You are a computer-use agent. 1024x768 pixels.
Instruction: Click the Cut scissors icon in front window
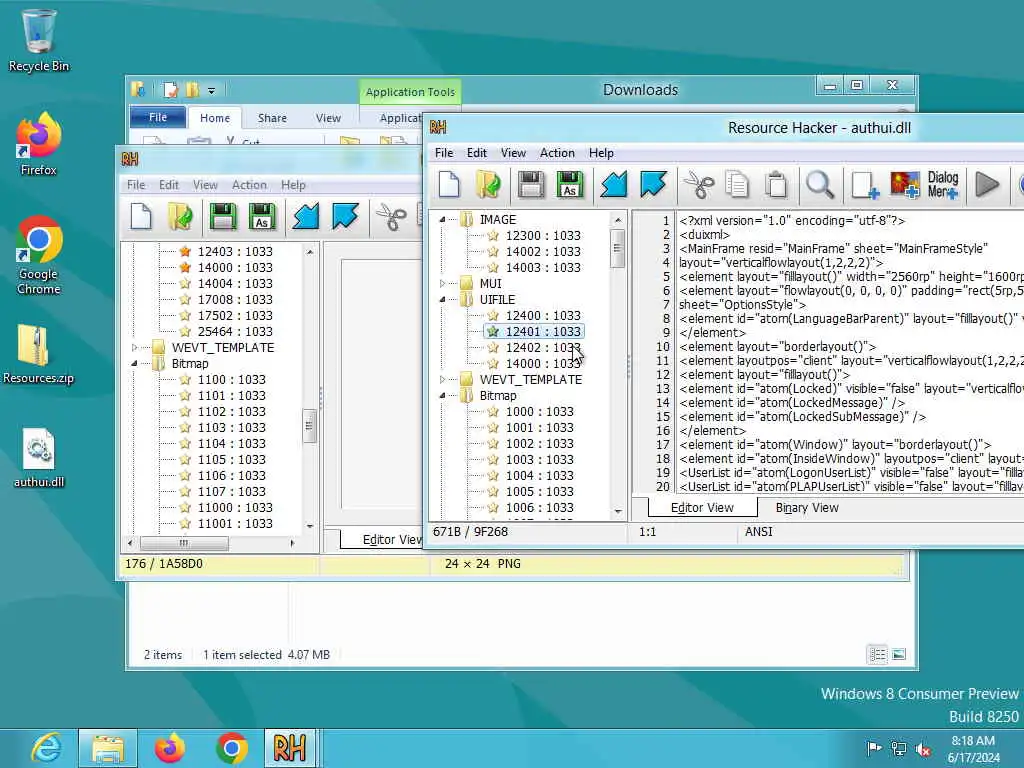coord(698,185)
